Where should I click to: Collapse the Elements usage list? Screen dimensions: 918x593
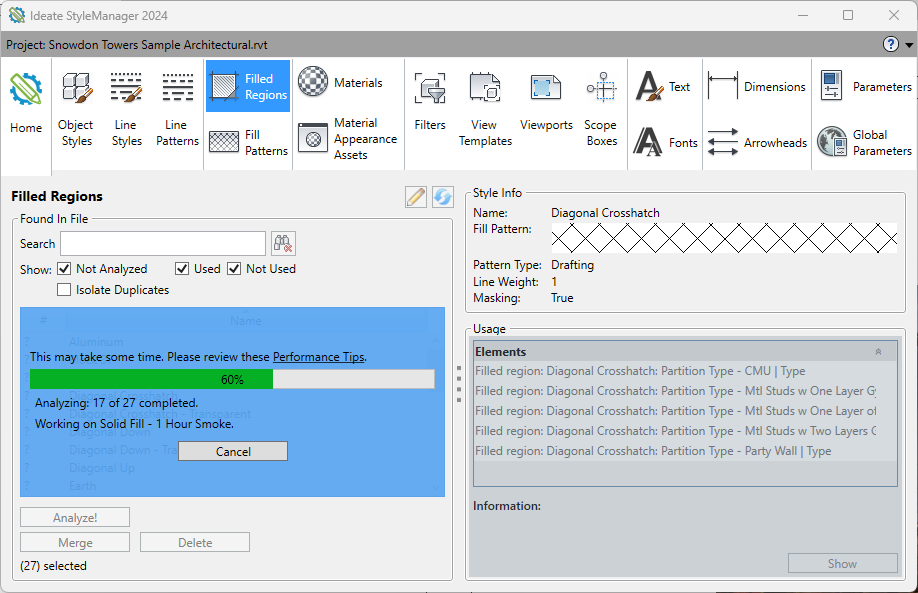[x=878, y=351]
